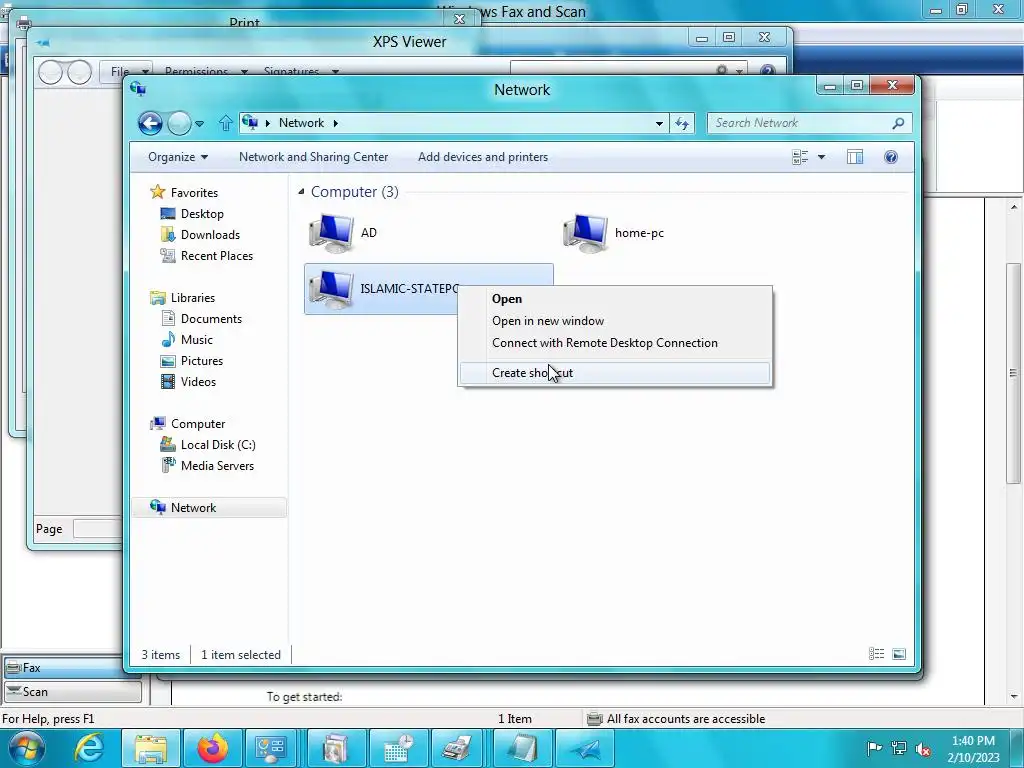Viewport: 1024px width, 768px height.
Task: Open Permissions menu in XPS Viewer
Action: click(205, 71)
